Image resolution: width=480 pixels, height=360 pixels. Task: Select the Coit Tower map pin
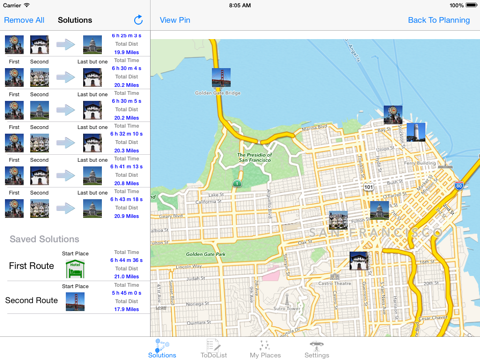point(416,132)
